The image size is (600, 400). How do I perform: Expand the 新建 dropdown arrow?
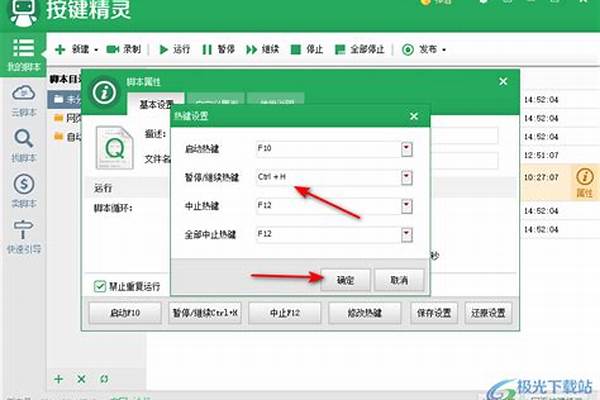pos(96,50)
